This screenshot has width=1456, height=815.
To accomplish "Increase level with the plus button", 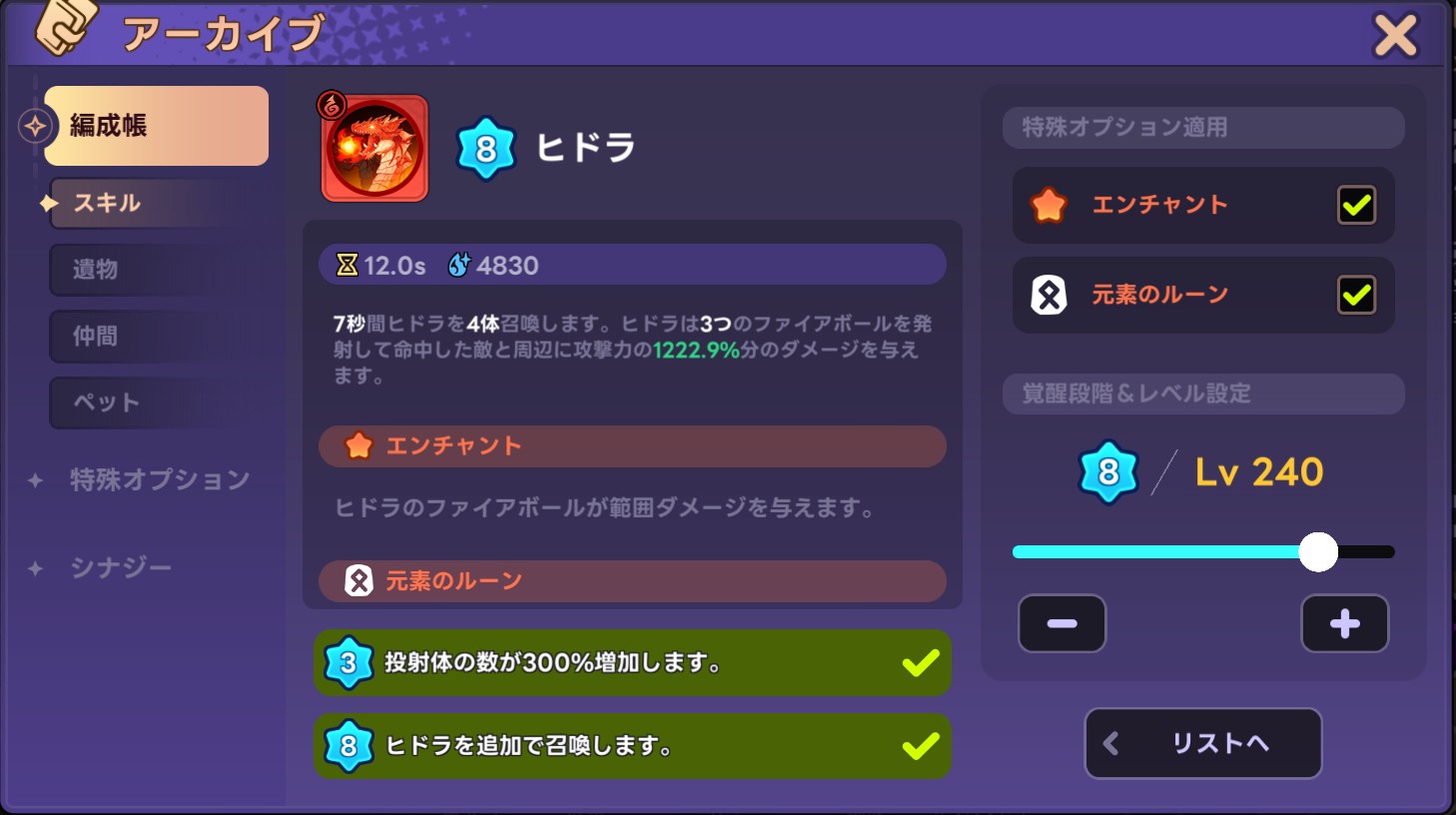I will [1345, 623].
